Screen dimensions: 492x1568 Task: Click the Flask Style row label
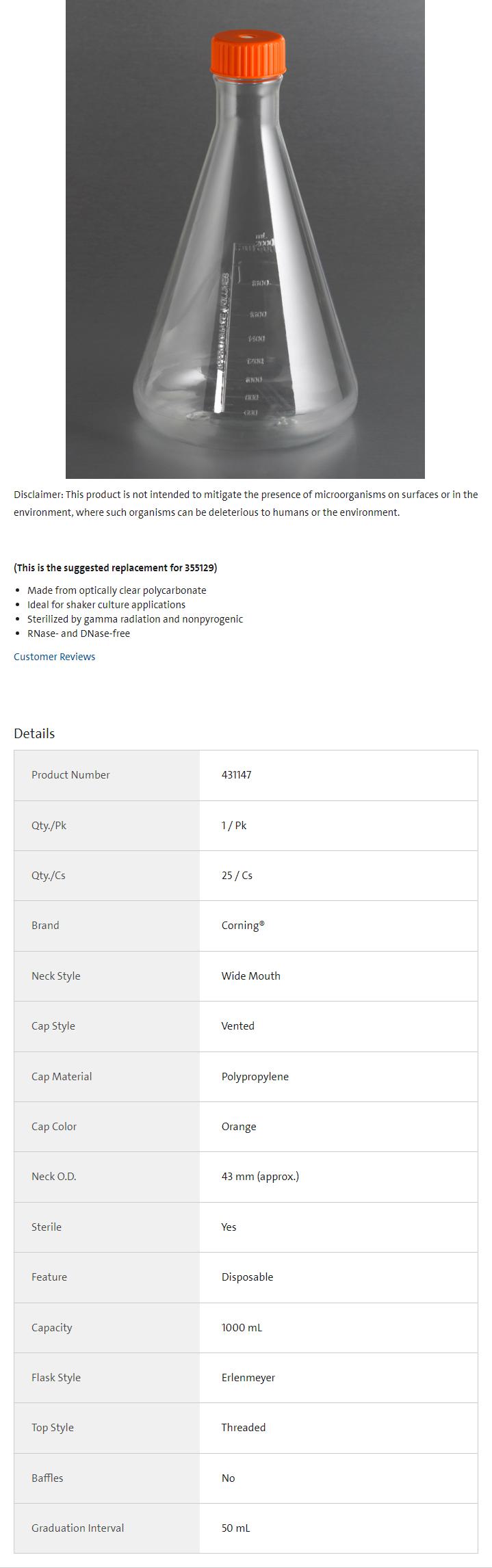(x=56, y=1378)
